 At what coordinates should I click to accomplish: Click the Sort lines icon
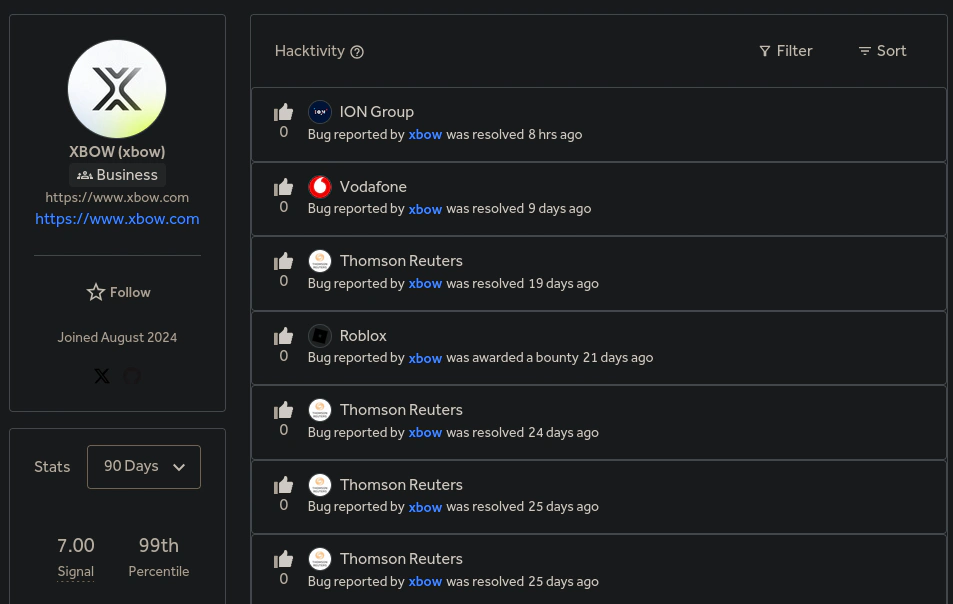[864, 51]
